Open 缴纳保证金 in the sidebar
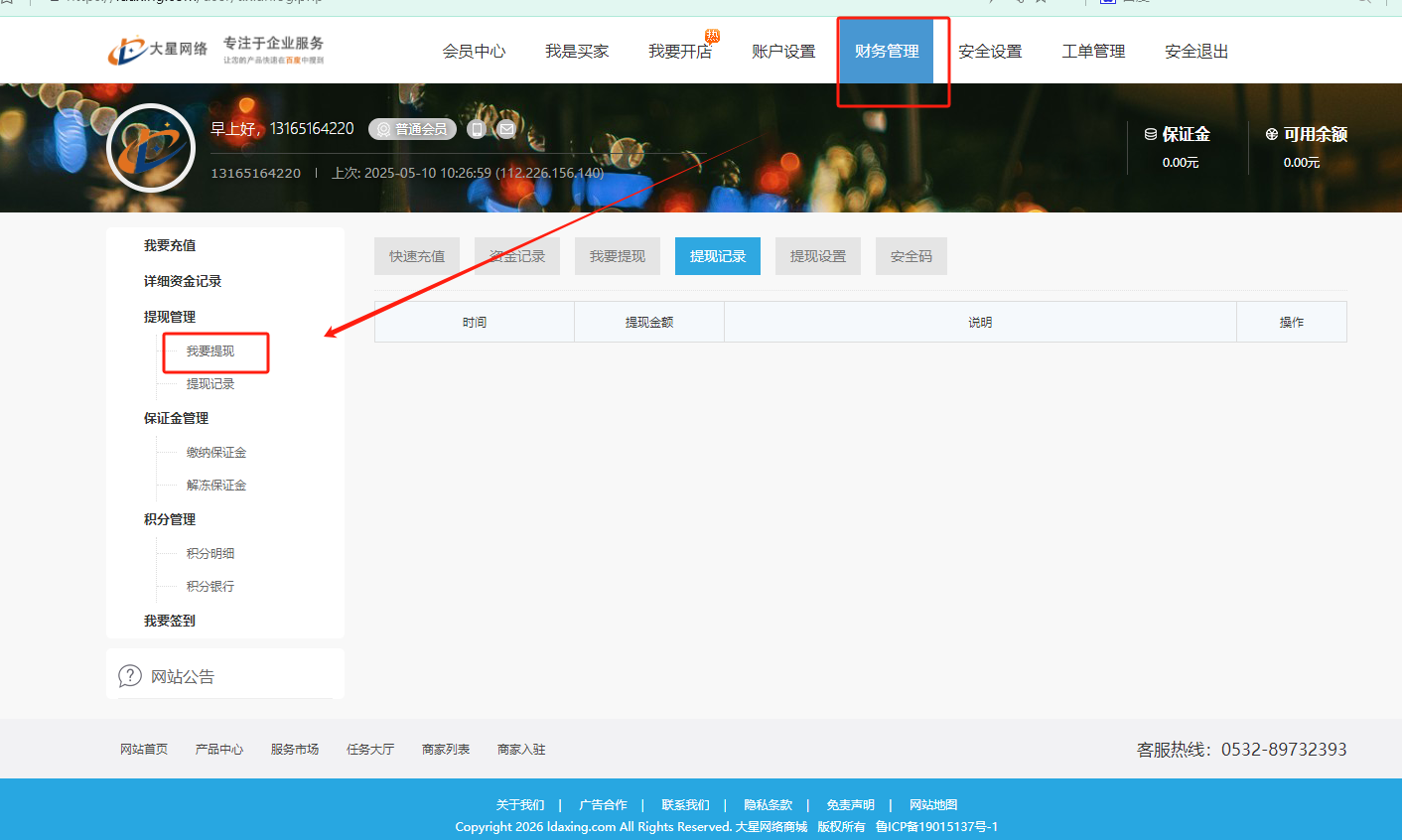This screenshot has height=840, width=1402. 216,453
